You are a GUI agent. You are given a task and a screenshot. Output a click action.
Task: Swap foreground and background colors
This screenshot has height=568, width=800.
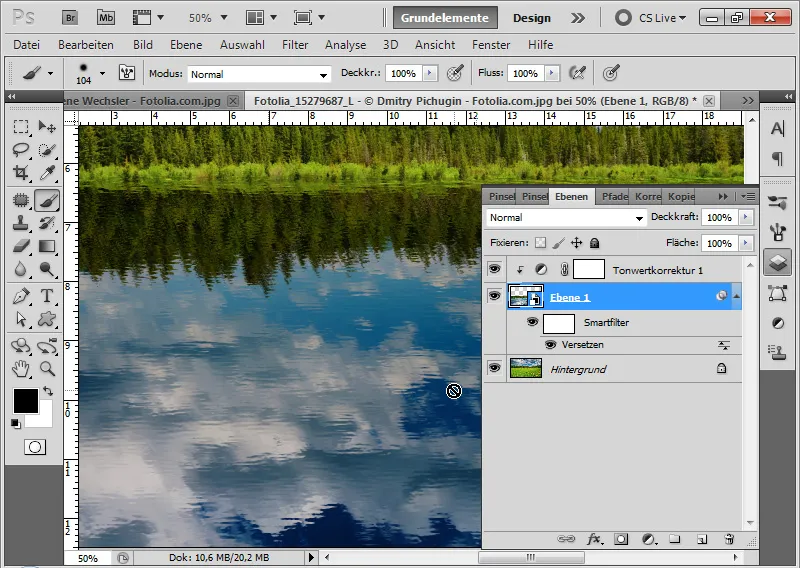tap(48, 391)
